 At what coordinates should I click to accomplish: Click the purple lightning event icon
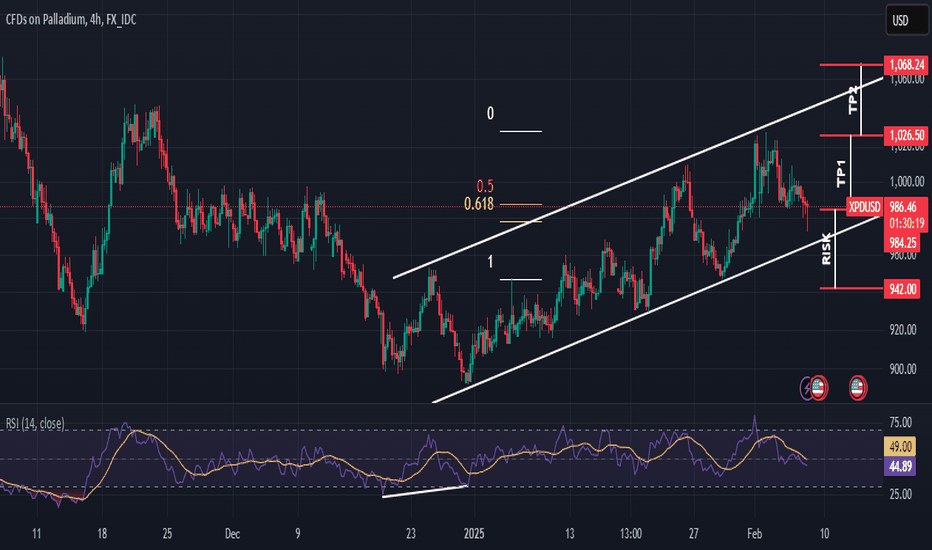806,388
